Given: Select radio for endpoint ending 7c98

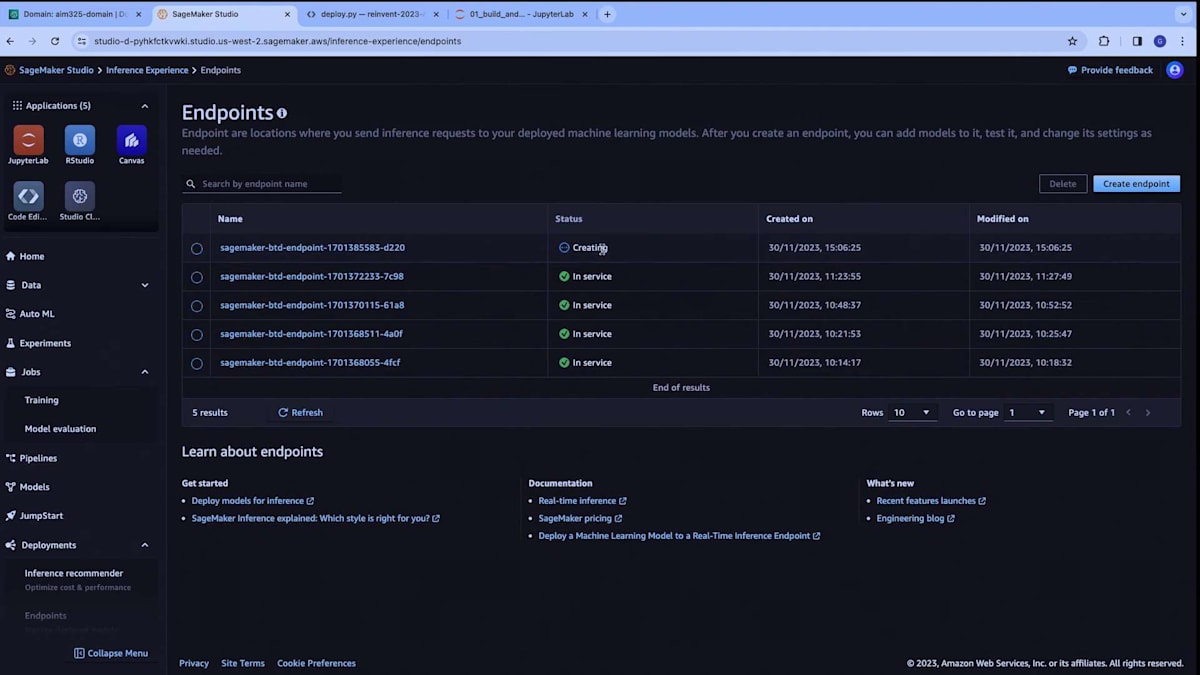Looking at the screenshot, I should tap(197, 277).
